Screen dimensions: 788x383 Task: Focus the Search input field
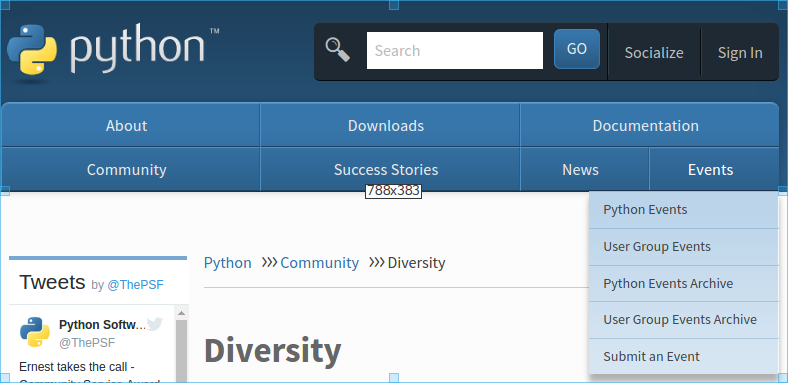coord(455,50)
